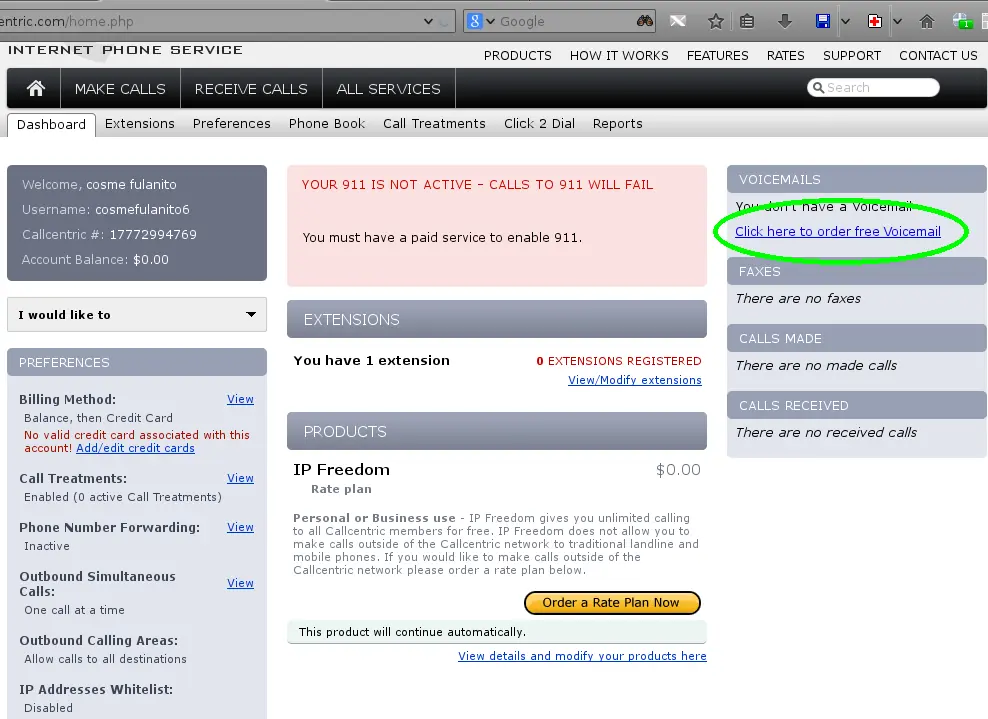Click the username cosmefulanito6
Viewport: 988px width, 719px height.
point(142,209)
